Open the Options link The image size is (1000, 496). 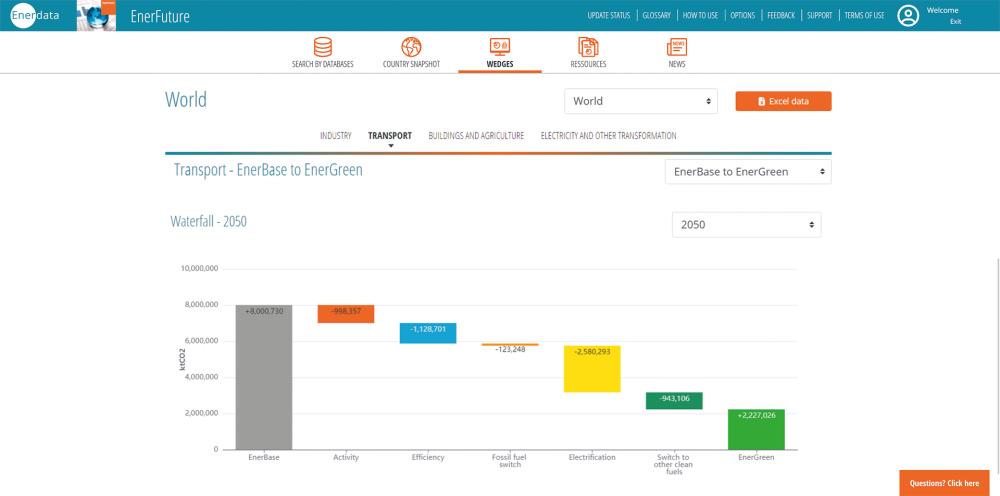coord(743,15)
